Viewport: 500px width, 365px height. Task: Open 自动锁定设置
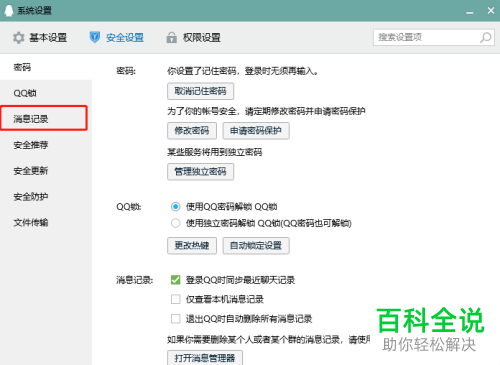click(256, 246)
